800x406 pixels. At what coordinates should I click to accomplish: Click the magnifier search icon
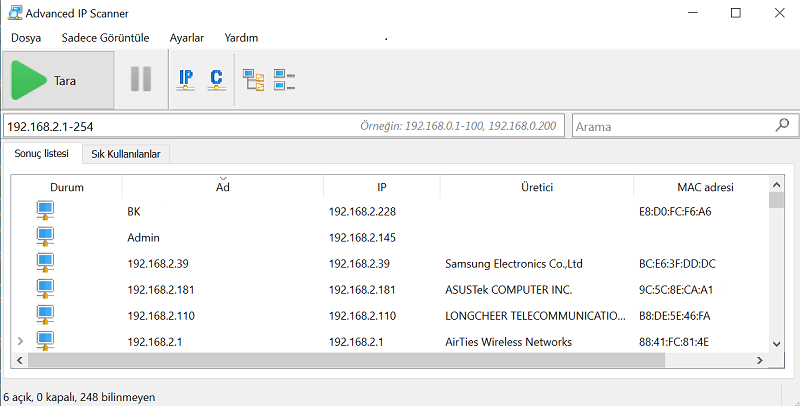[x=782, y=125]
